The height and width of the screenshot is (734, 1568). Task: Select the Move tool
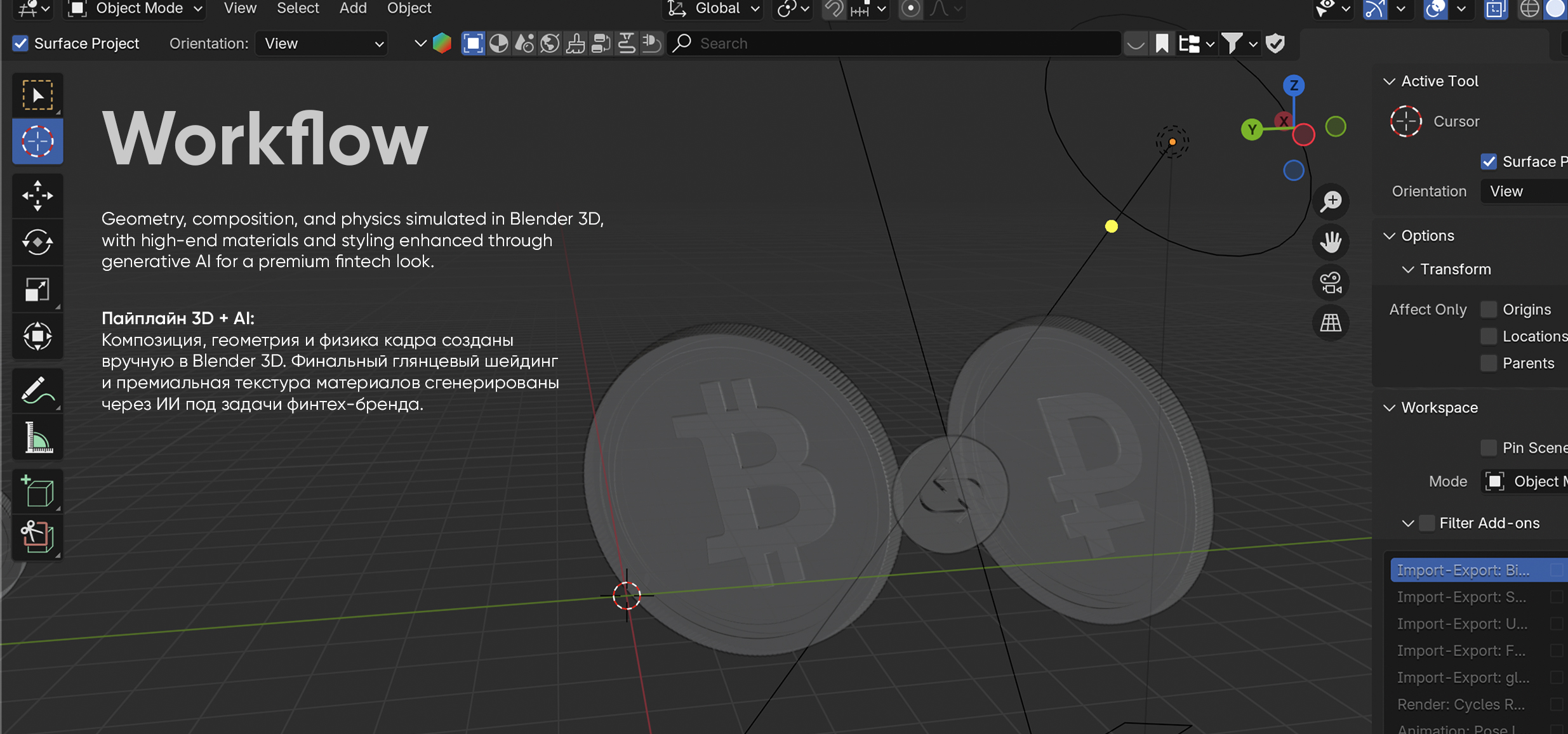pyautogui.click(x=37, y=195)
